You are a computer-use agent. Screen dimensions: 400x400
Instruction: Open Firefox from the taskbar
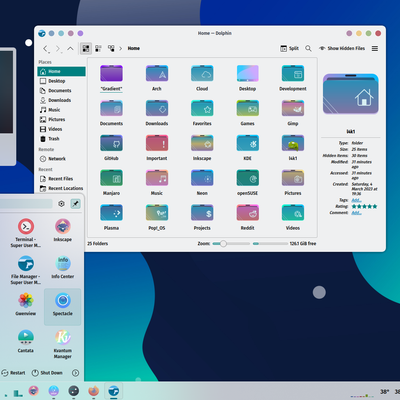coord(94,391)
